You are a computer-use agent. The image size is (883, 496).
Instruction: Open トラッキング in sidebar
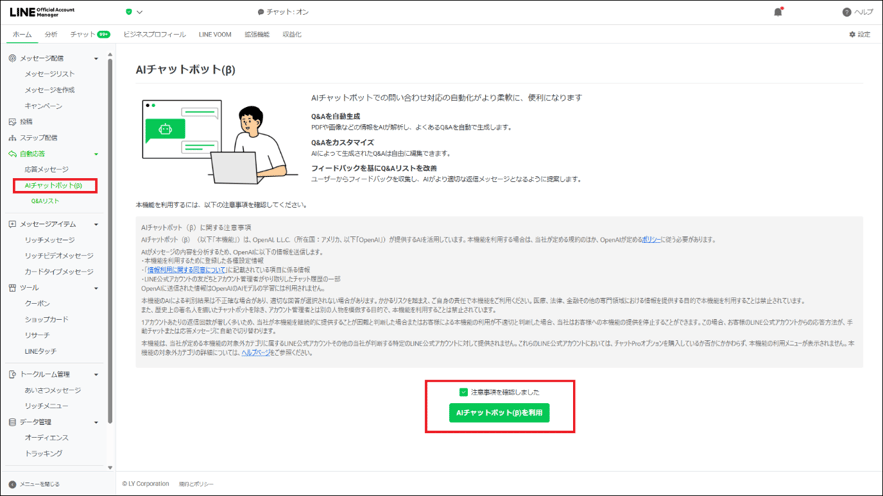[x=43, y=453]
